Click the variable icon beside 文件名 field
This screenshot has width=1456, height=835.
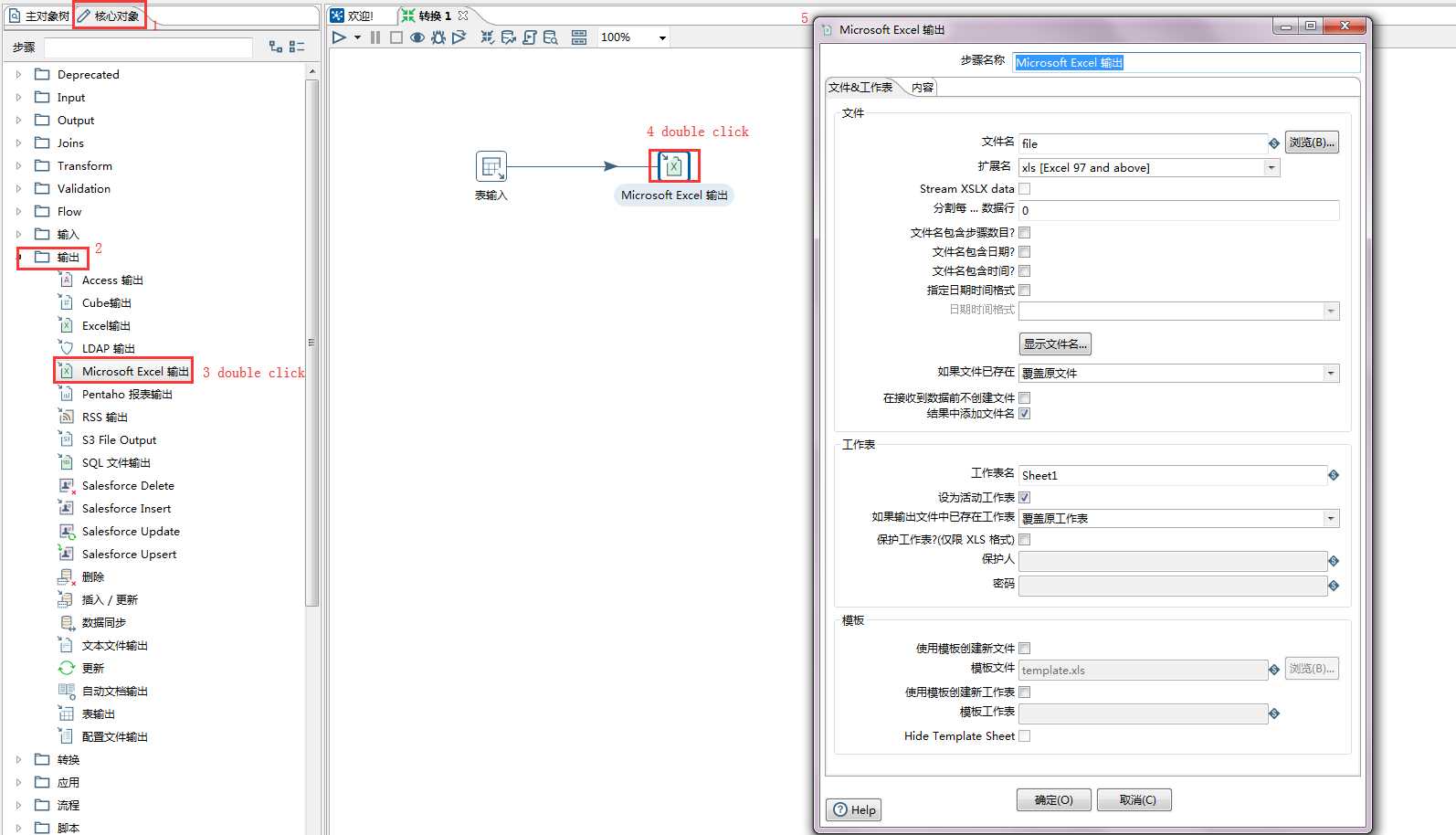[1274, 143]
